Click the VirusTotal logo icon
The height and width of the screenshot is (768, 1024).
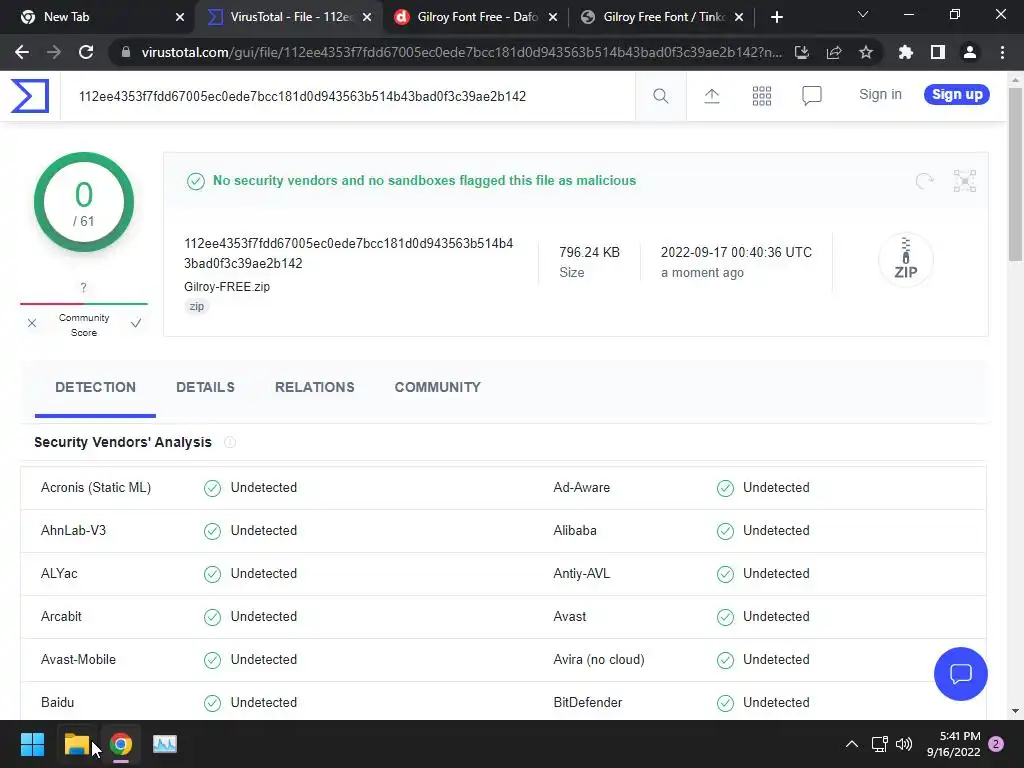30,96
